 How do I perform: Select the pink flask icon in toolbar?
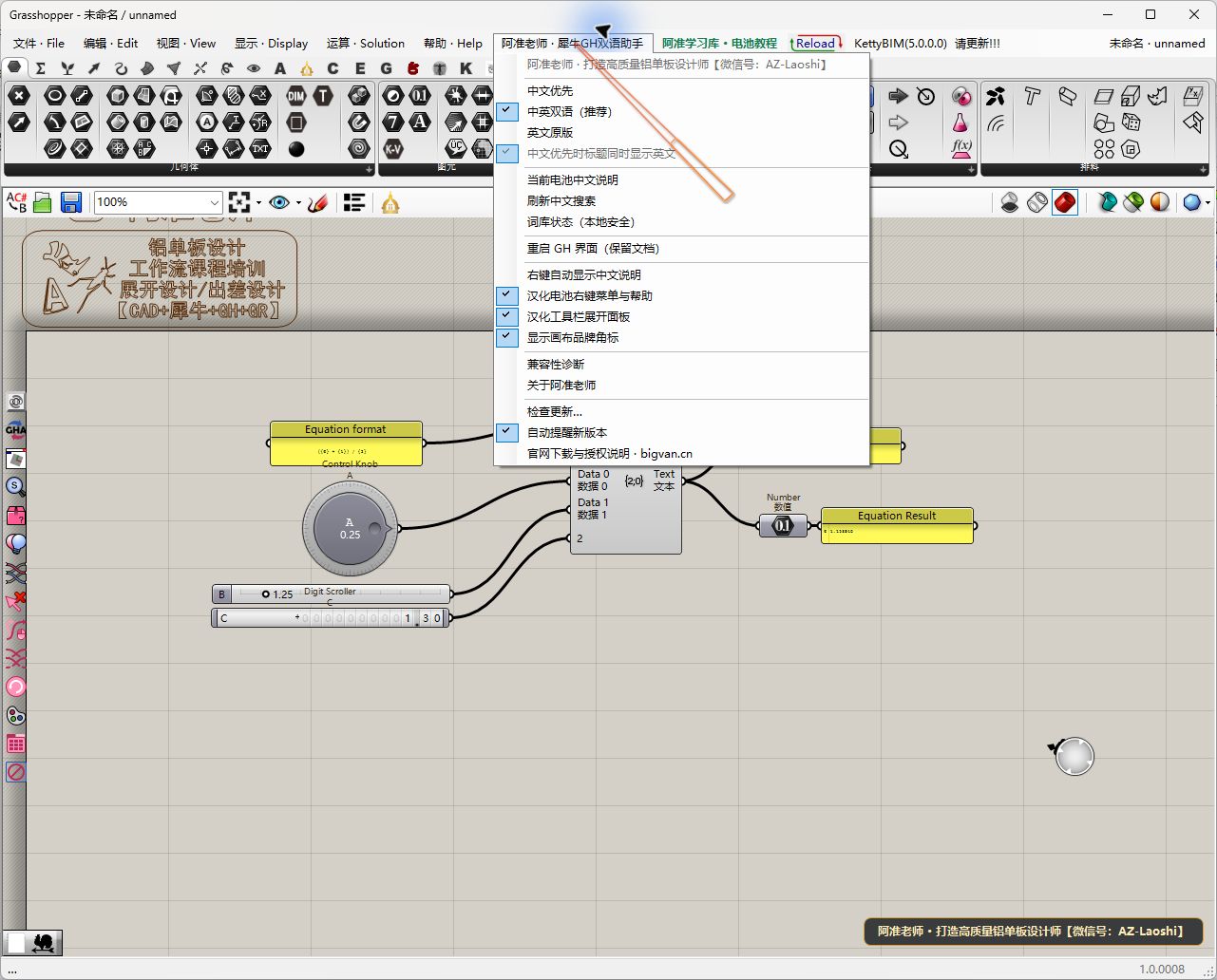pyautogui.click(x=960, y=122)
